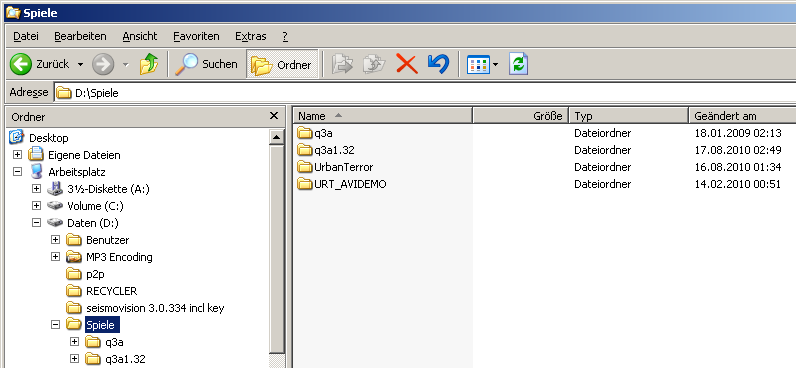Toggle the Ordner folders pane button
Image resolution: width=796 pixels, height=368 pixels.
(282, 64)
